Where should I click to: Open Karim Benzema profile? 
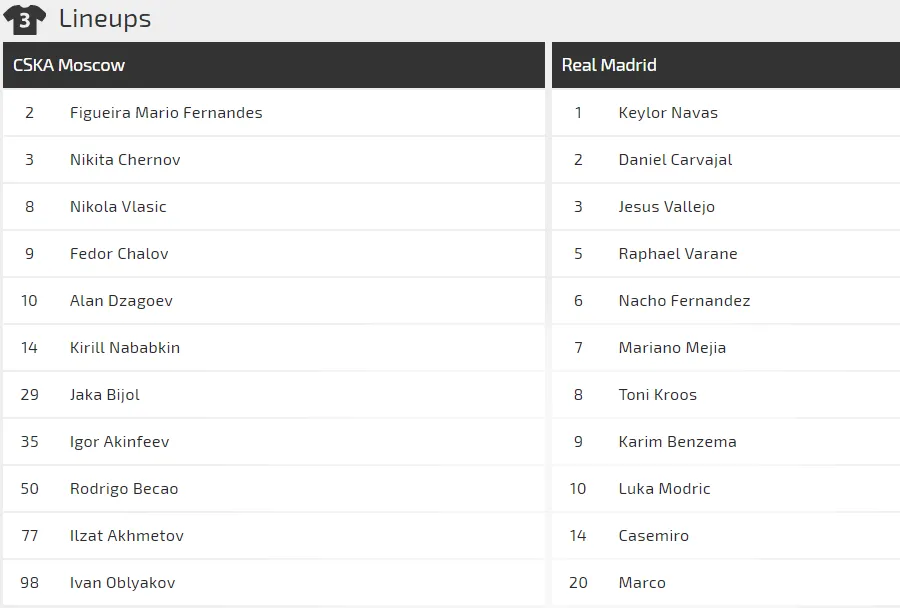pyautogui.click(x=677, y=442)
